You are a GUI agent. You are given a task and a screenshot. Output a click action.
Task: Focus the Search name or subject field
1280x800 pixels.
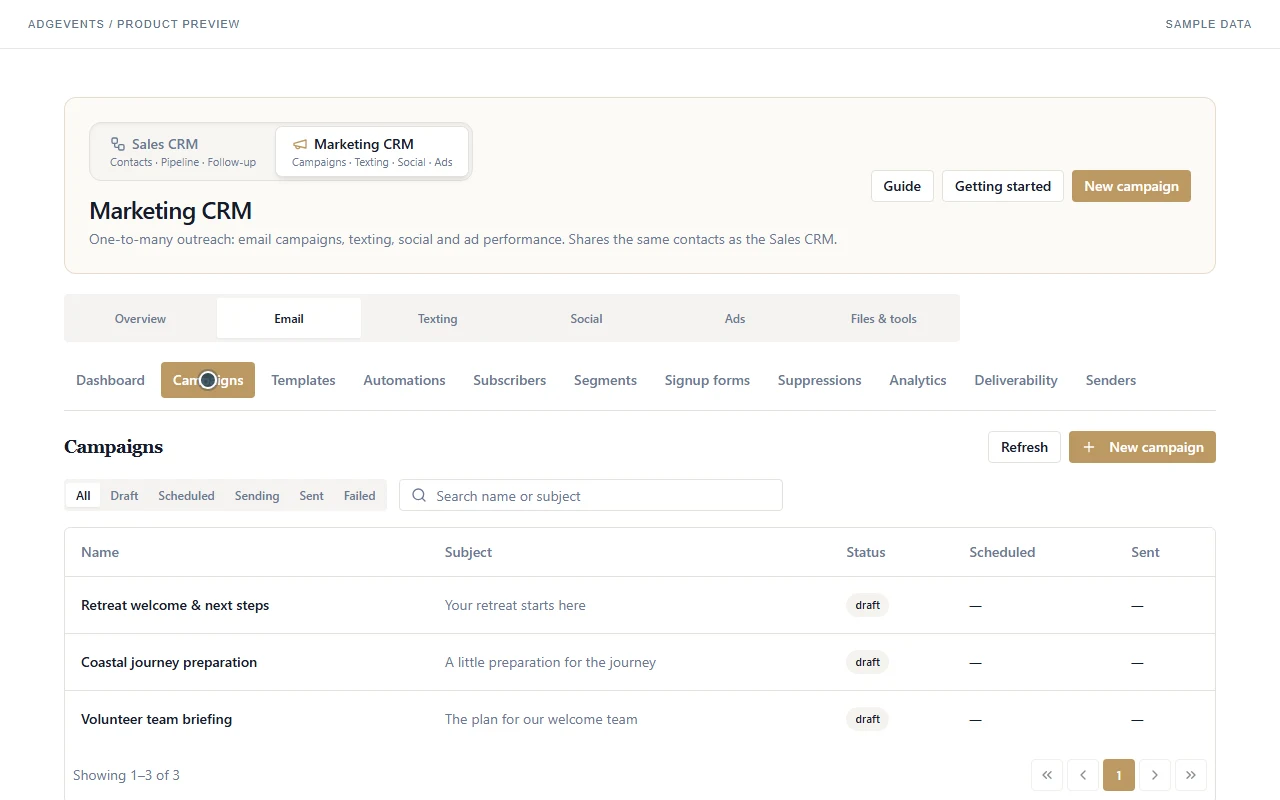(591, 495)
